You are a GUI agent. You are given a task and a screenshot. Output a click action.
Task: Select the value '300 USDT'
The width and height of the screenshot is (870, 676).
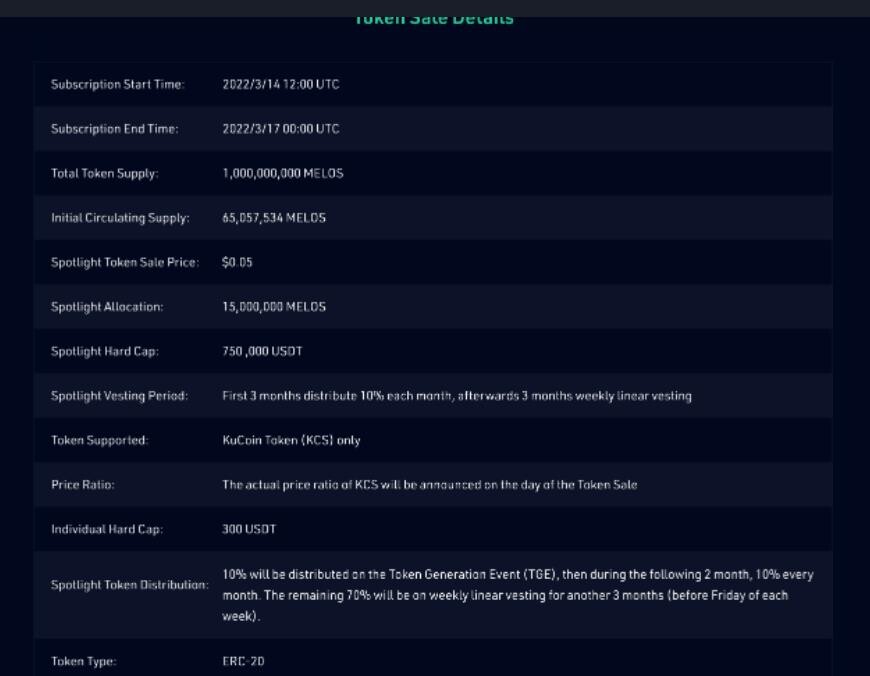coord(249,529)
